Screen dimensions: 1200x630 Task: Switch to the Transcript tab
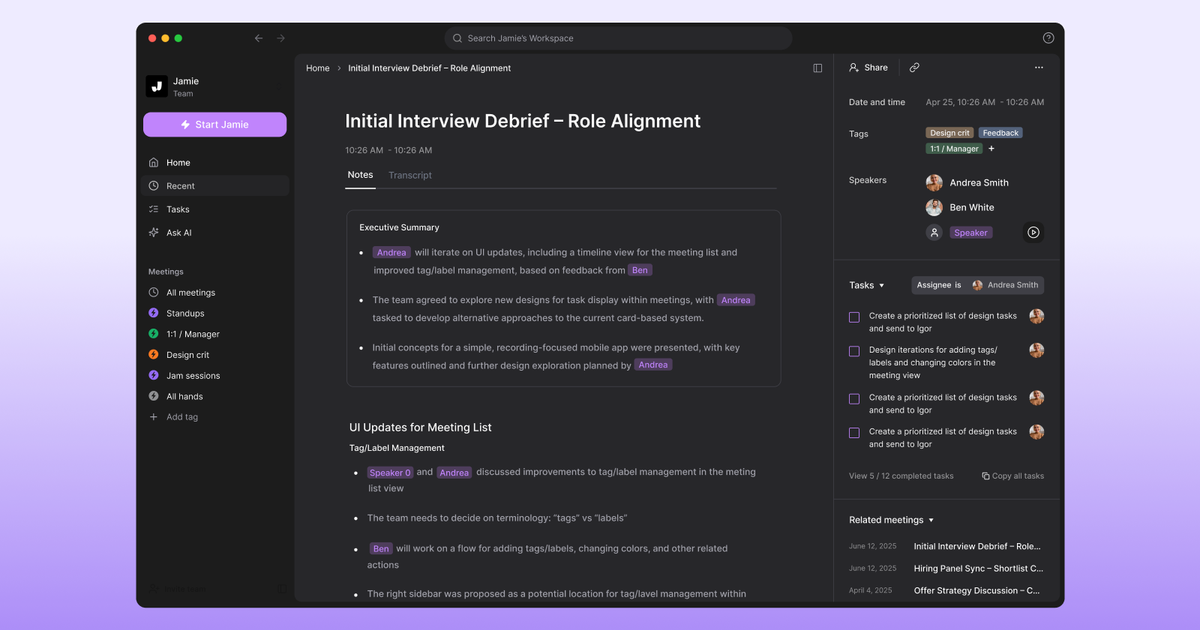click(x=410, y=175)
